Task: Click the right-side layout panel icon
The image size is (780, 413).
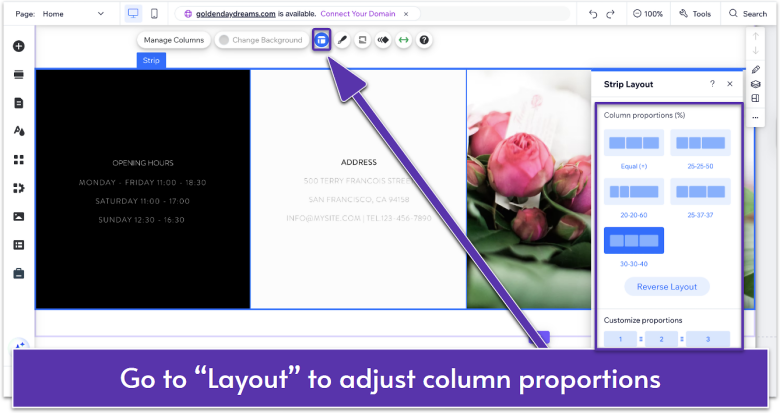Action: click(x=756, y=98)
